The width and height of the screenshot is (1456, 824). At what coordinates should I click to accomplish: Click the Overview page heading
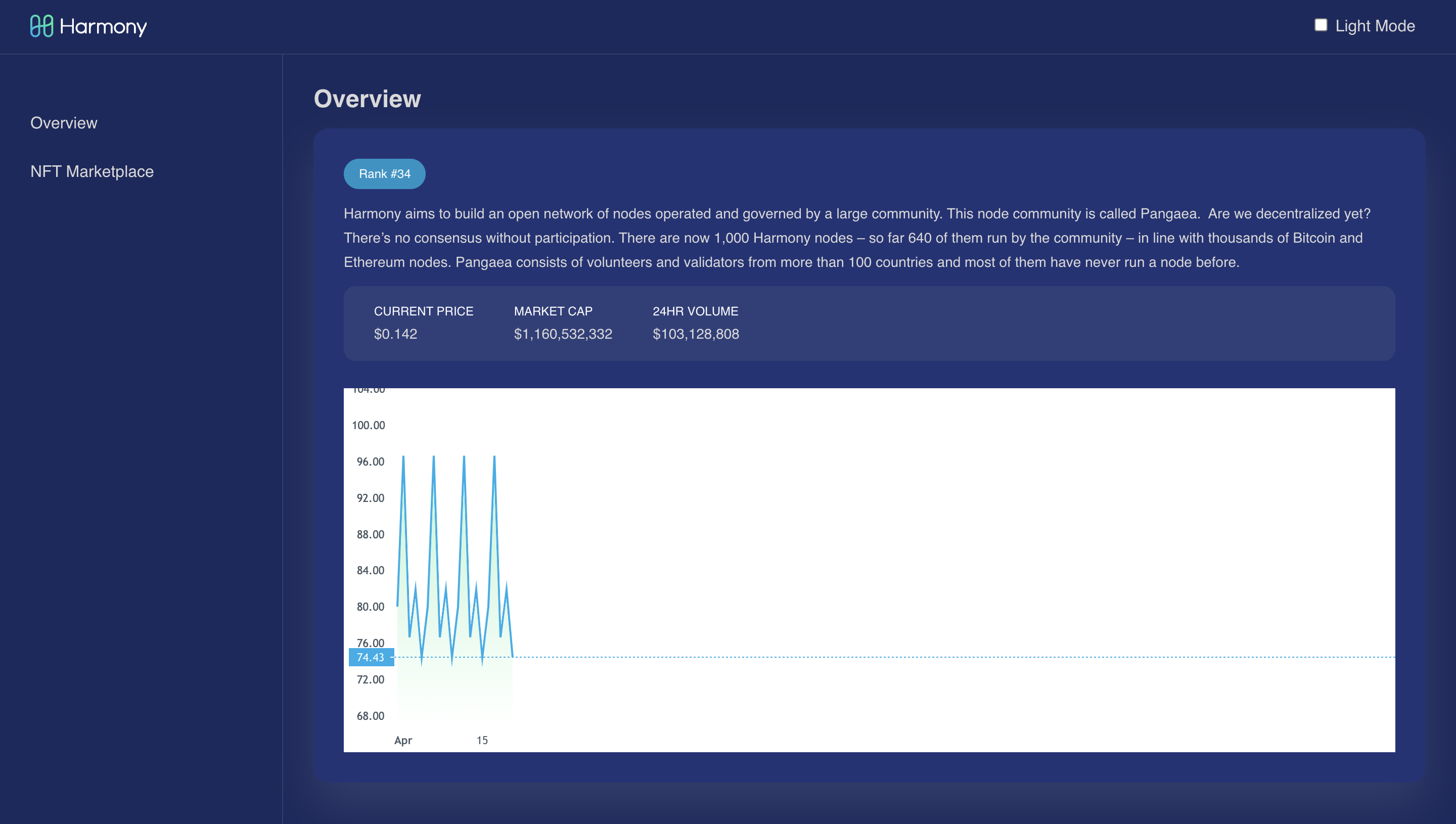pyautogui.click(x=367, y=99)
